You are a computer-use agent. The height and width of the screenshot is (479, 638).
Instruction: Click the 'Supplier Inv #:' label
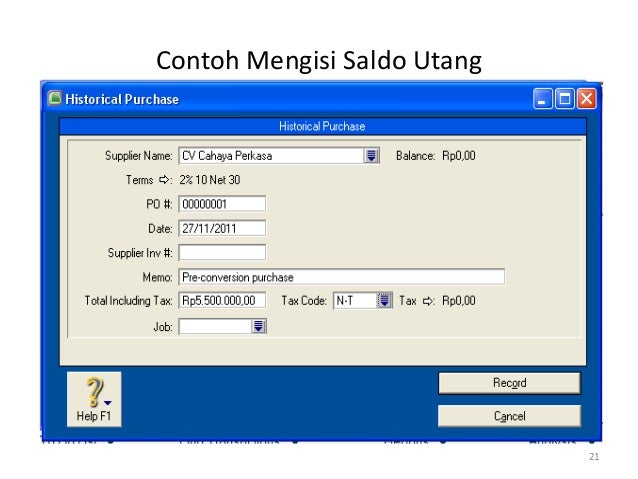140,253
